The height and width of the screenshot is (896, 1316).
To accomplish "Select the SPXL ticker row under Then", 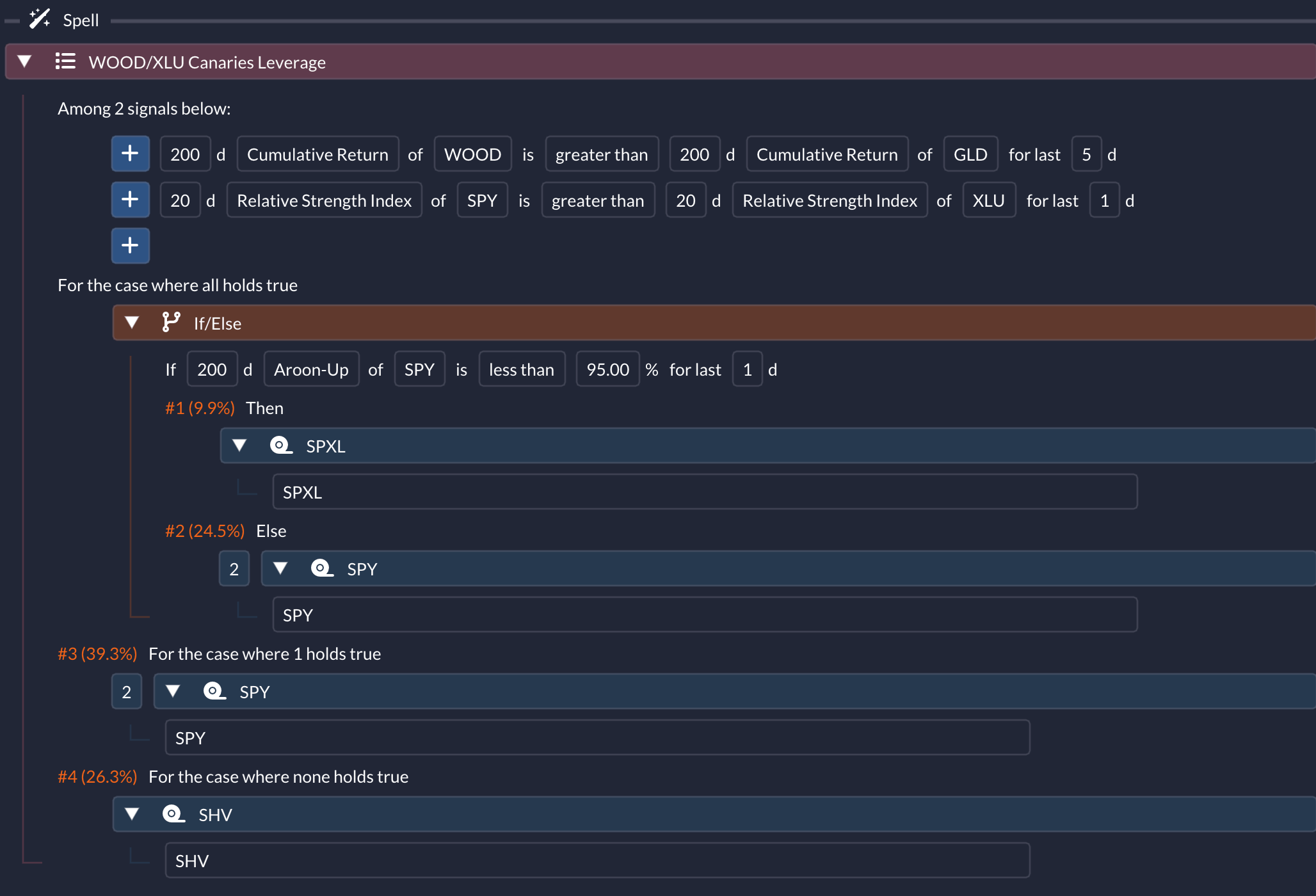I will (704, 492).
